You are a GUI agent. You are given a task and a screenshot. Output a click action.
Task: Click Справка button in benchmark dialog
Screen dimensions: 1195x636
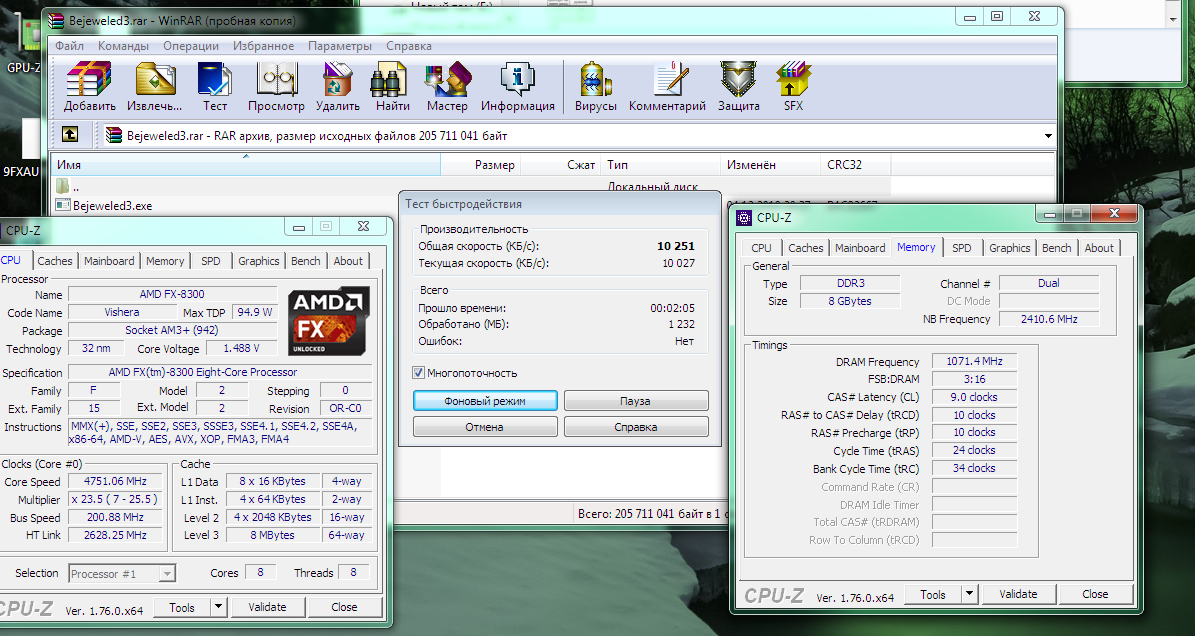pos(636,427)
